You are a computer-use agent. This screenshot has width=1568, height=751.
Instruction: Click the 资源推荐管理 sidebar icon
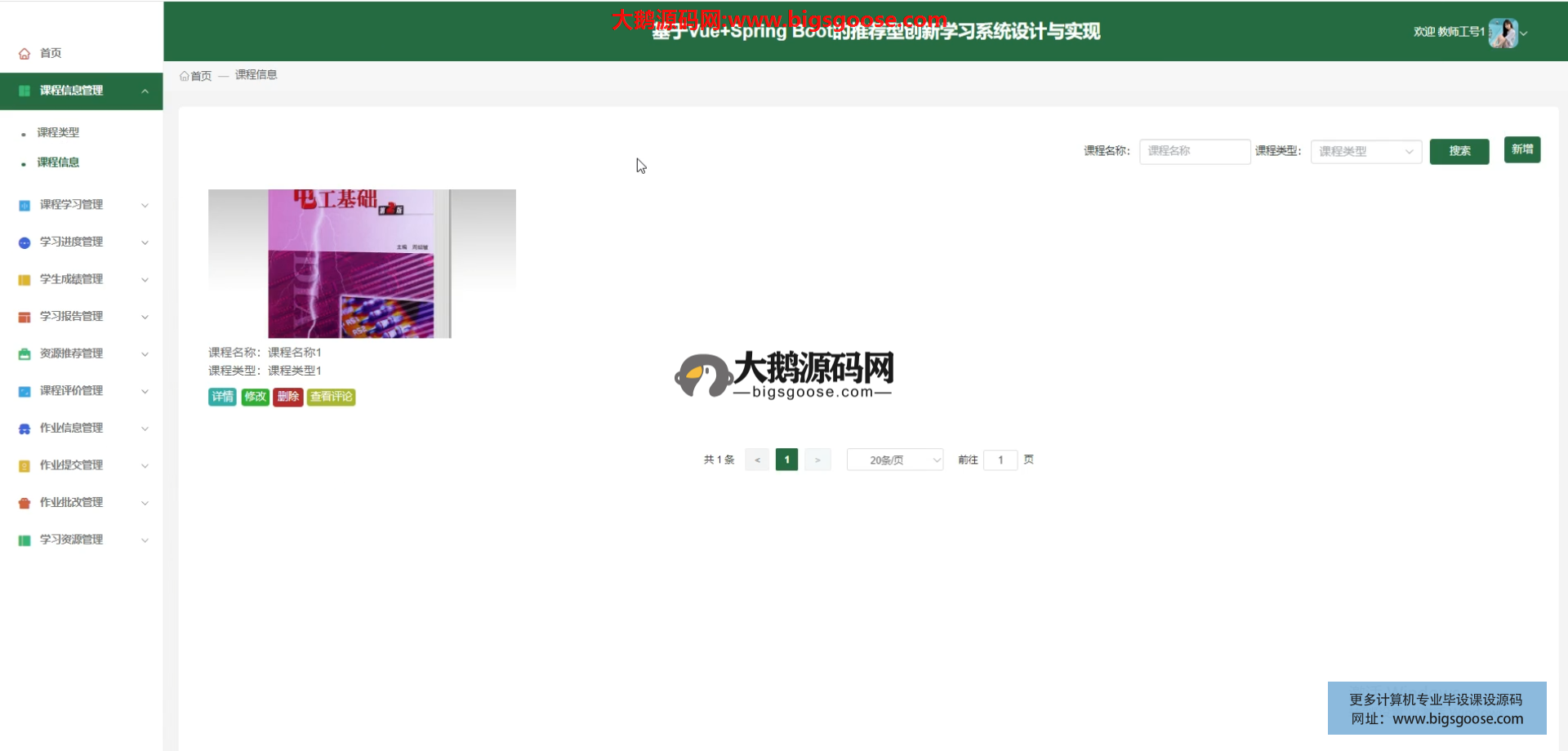point(24,354)
